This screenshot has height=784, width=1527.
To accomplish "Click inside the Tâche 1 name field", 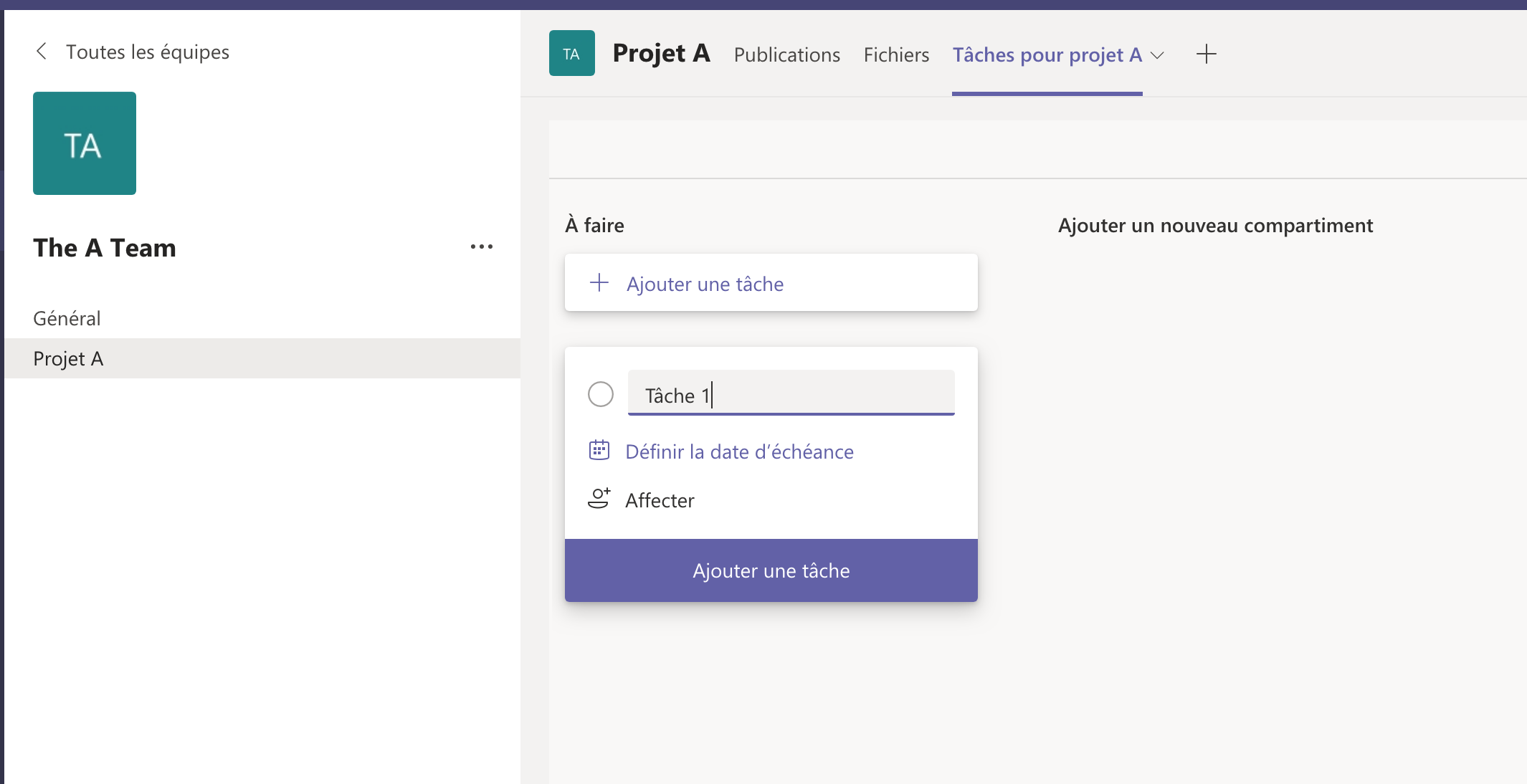I will (x=824, y=394).
